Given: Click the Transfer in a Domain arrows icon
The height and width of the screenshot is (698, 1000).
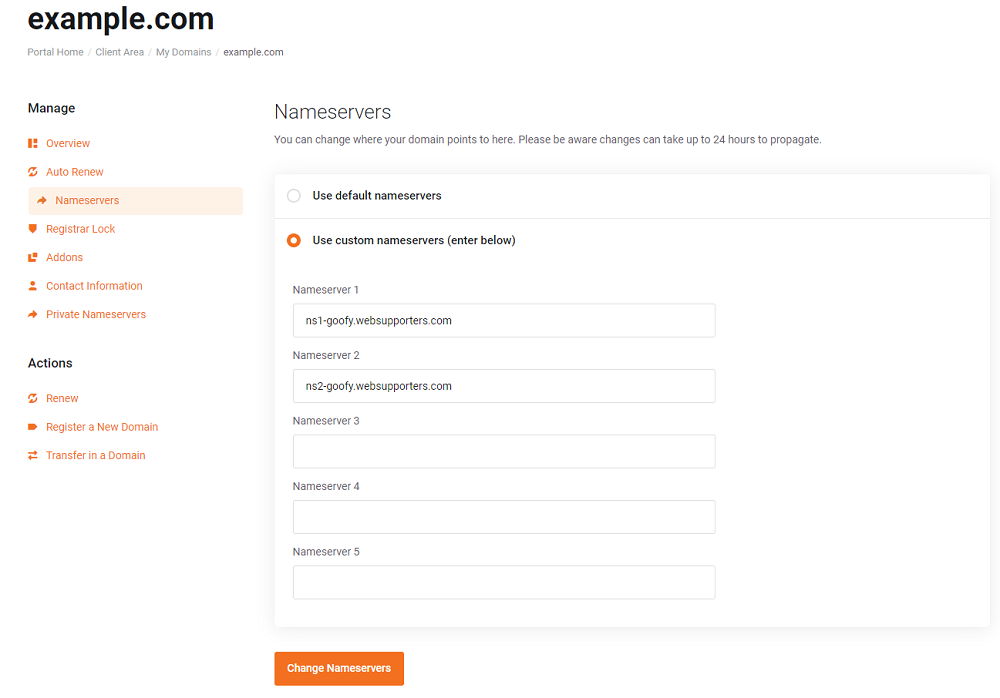Looking at the screenshot, I should (33, 455).
